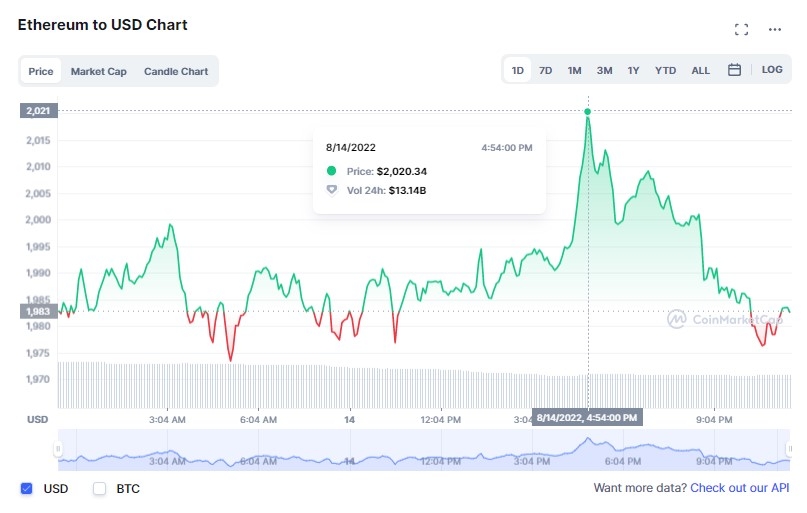The height and width of the screenshot is (513, 807).
Task: Switch to Market Cap tab
Action: click(x=98, y=71)
